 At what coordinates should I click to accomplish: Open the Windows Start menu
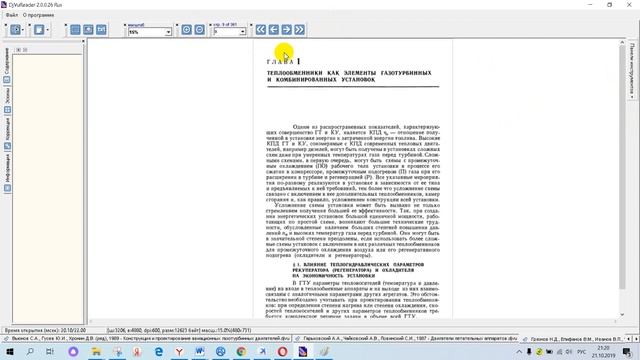point(10,351)
